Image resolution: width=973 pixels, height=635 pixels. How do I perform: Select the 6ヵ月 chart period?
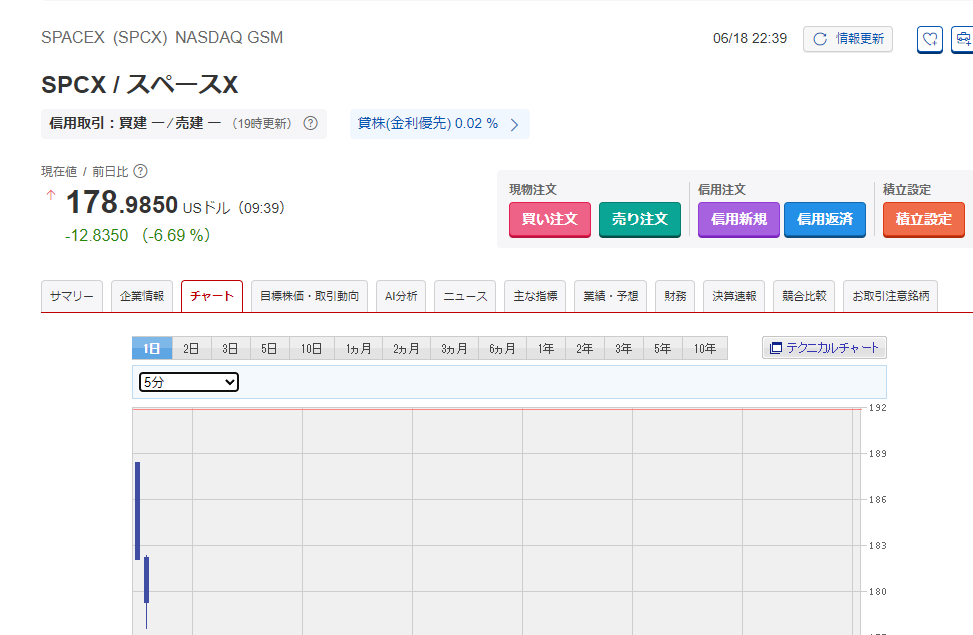point(502,348)
